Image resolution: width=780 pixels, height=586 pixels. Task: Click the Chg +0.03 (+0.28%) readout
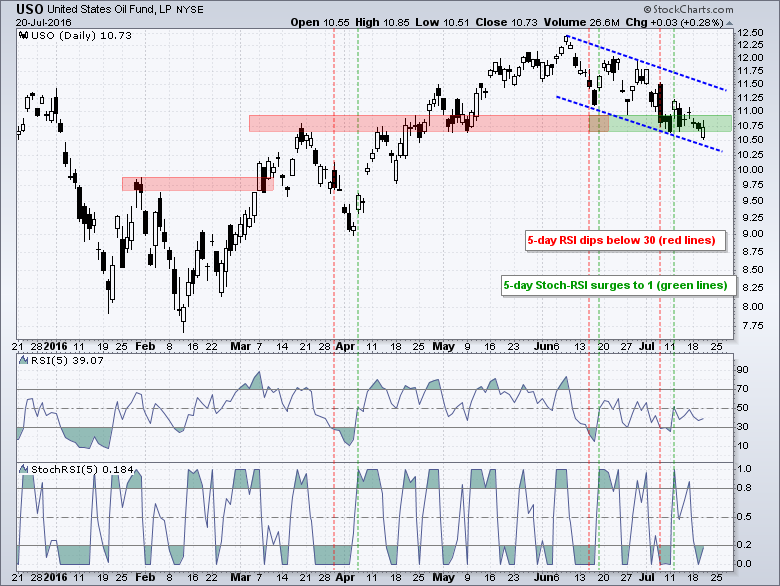click(x=674, y=22)
